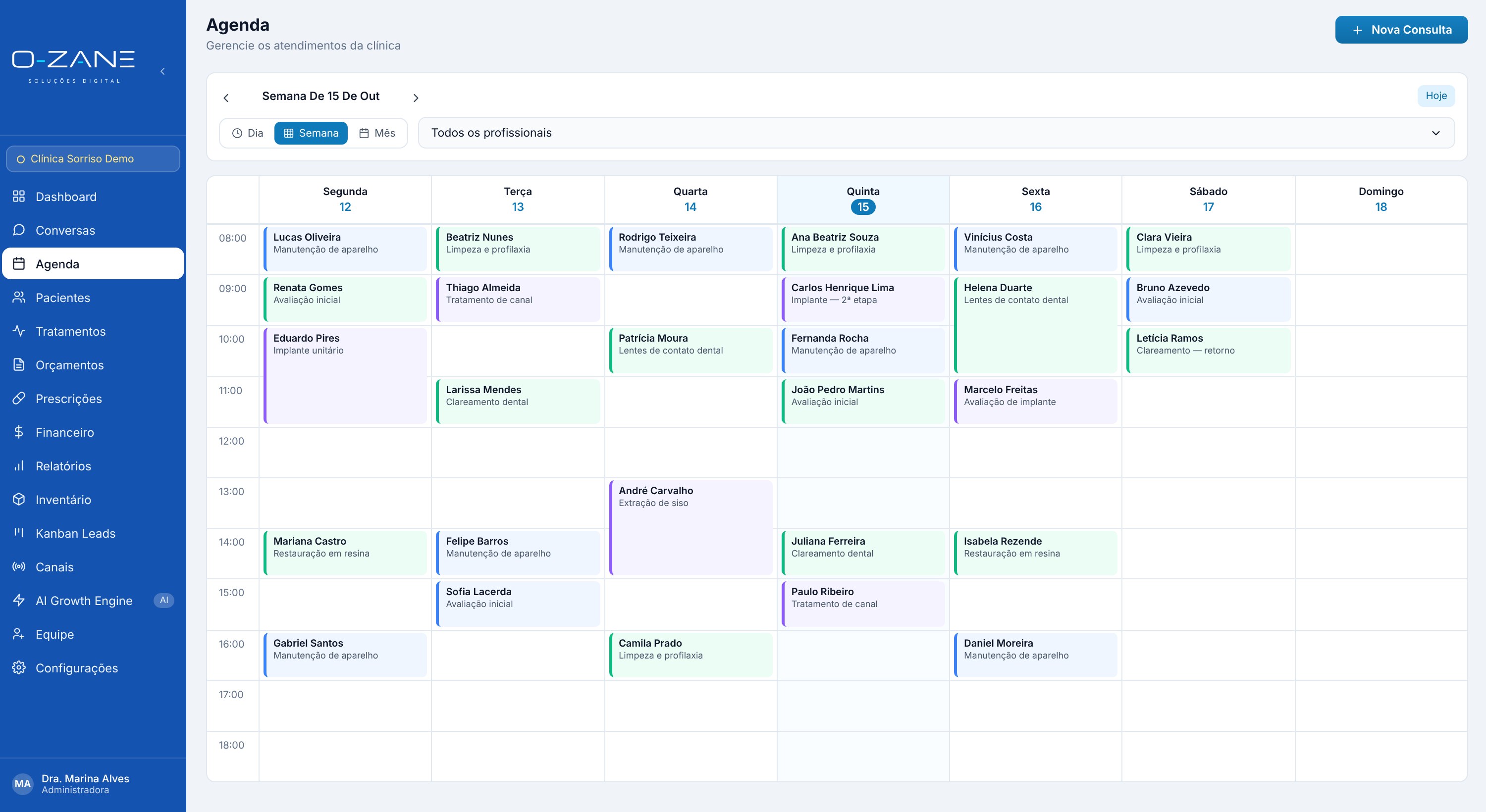
Task: Open the Todos os profissionais dropdown
Action: [936, 133]
